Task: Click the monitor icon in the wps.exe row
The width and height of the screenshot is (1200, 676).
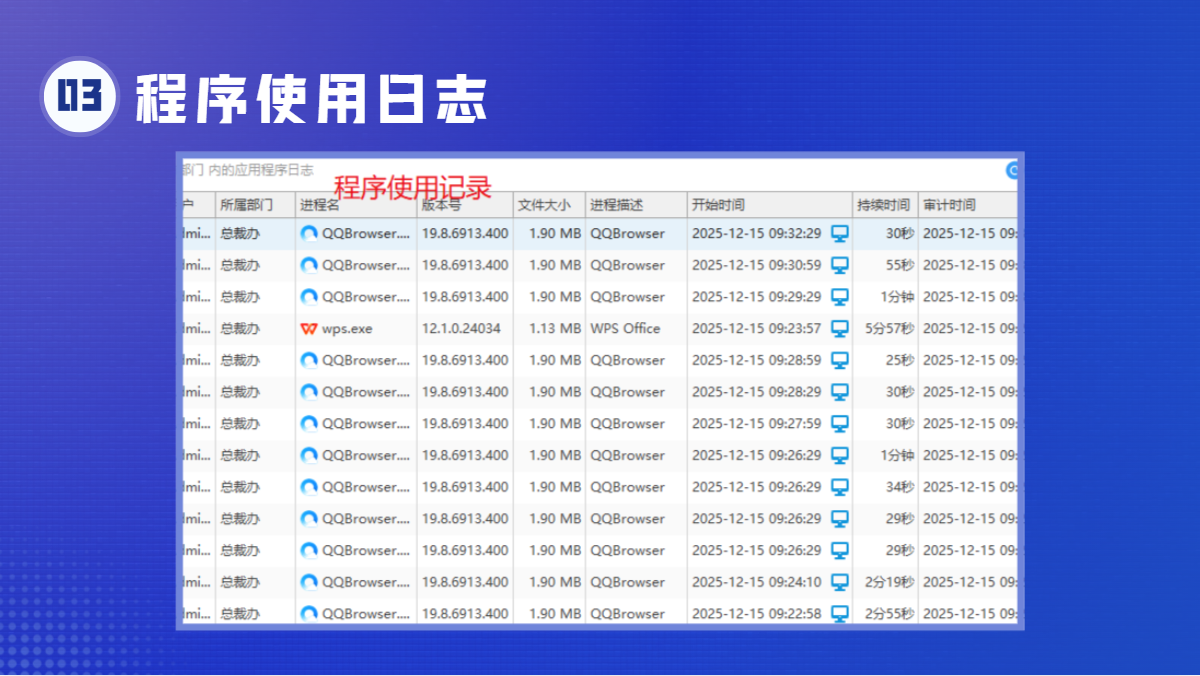Action: click(840, 329)
